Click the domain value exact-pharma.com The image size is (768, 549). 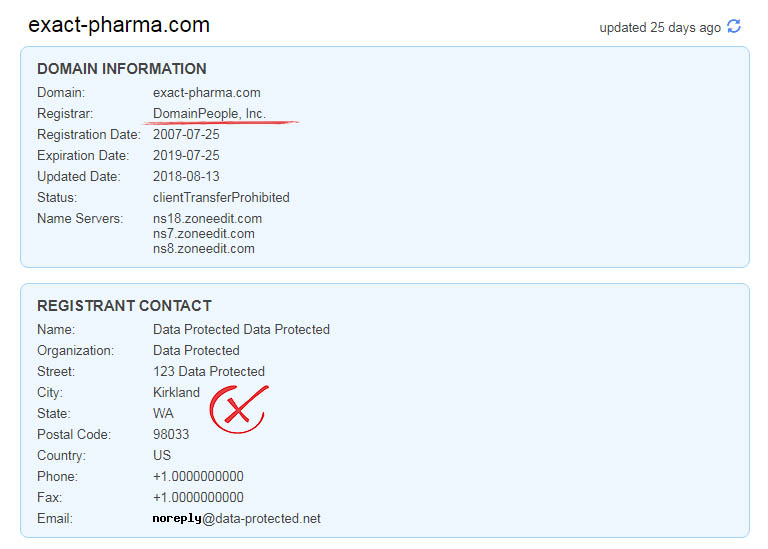pos(206,93)
